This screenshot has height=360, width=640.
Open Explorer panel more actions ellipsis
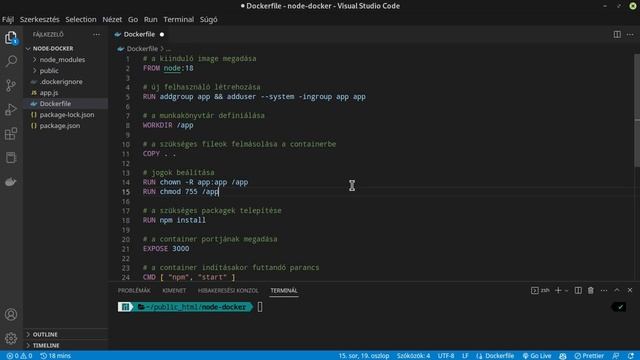96,35
